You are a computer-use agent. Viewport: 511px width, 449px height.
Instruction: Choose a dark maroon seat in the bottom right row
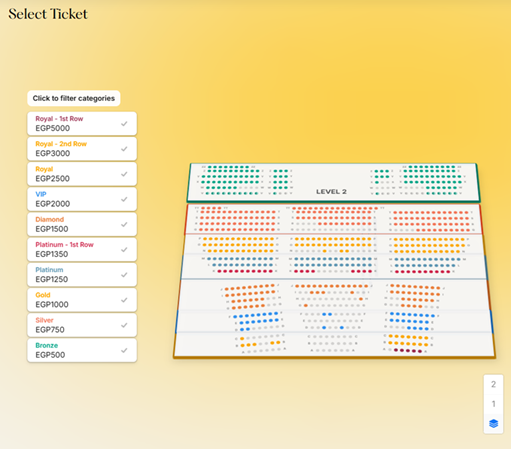[408, 351]
